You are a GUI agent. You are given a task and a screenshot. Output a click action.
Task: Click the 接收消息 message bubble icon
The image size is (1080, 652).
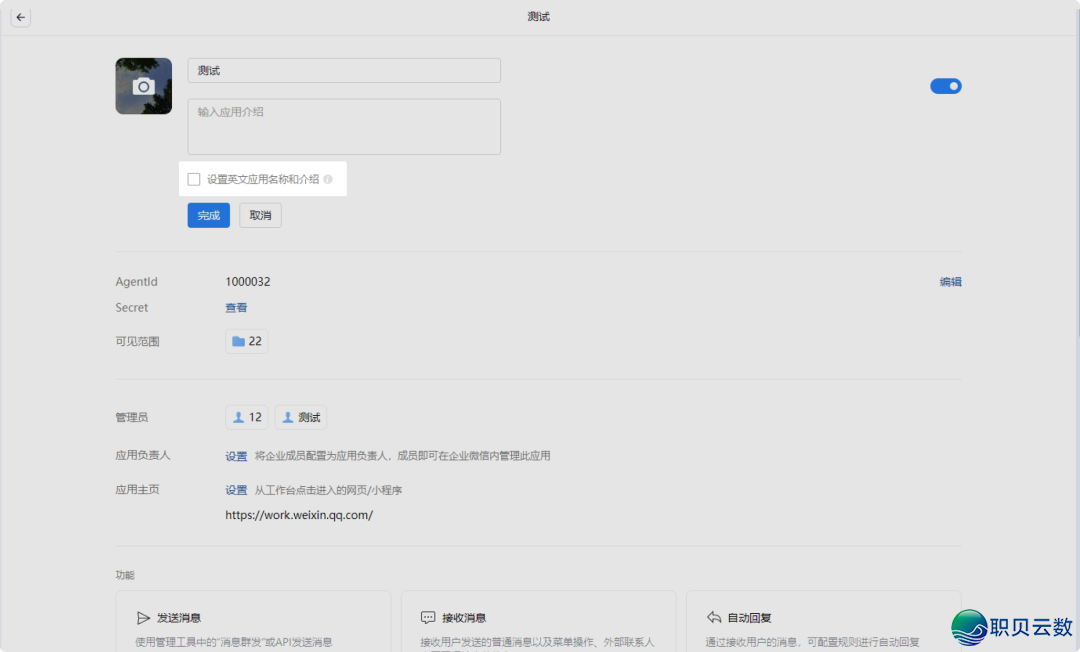tap(427, 617)
